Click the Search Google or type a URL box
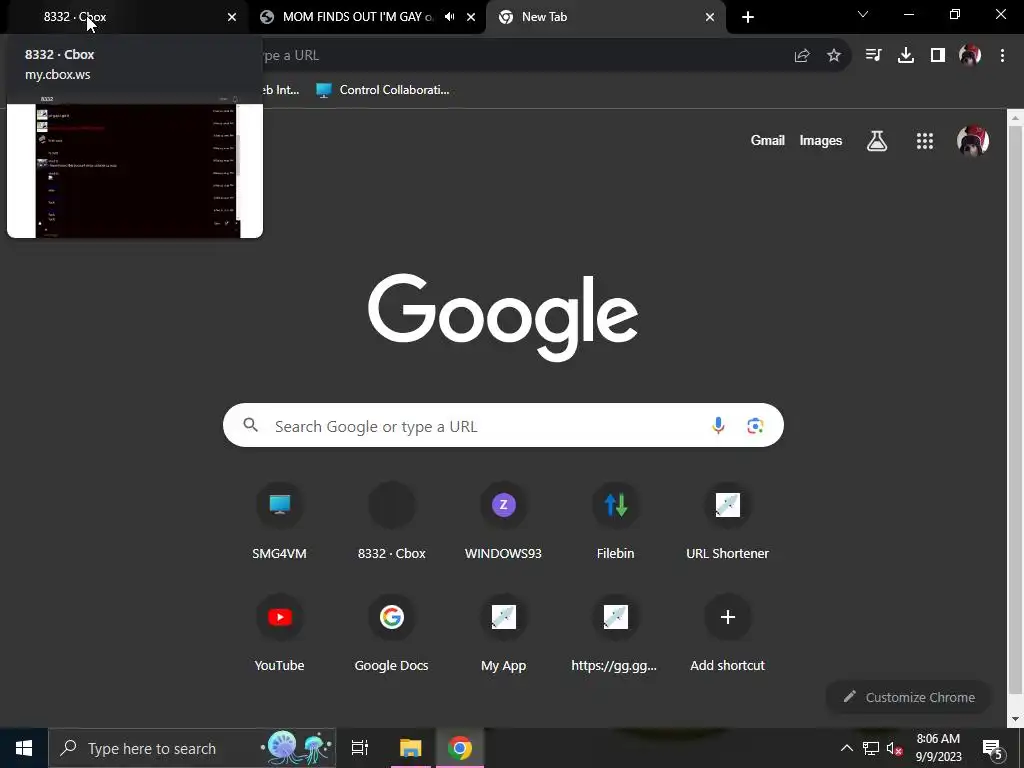The height and width of the screenshot is (768, 1024). point(503,426)
